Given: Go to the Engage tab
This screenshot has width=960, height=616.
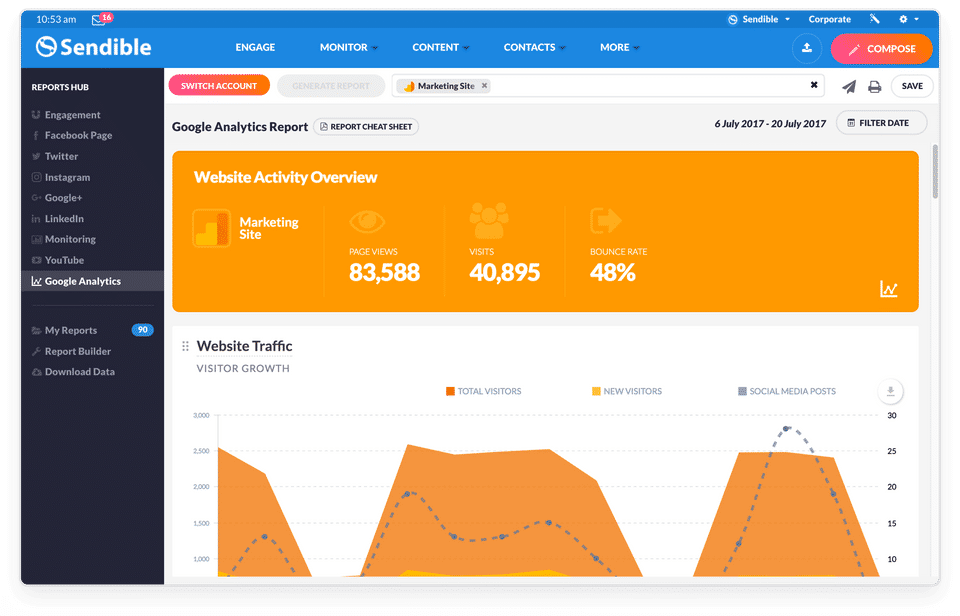Looking at the screenshot, I should [255, 47].
